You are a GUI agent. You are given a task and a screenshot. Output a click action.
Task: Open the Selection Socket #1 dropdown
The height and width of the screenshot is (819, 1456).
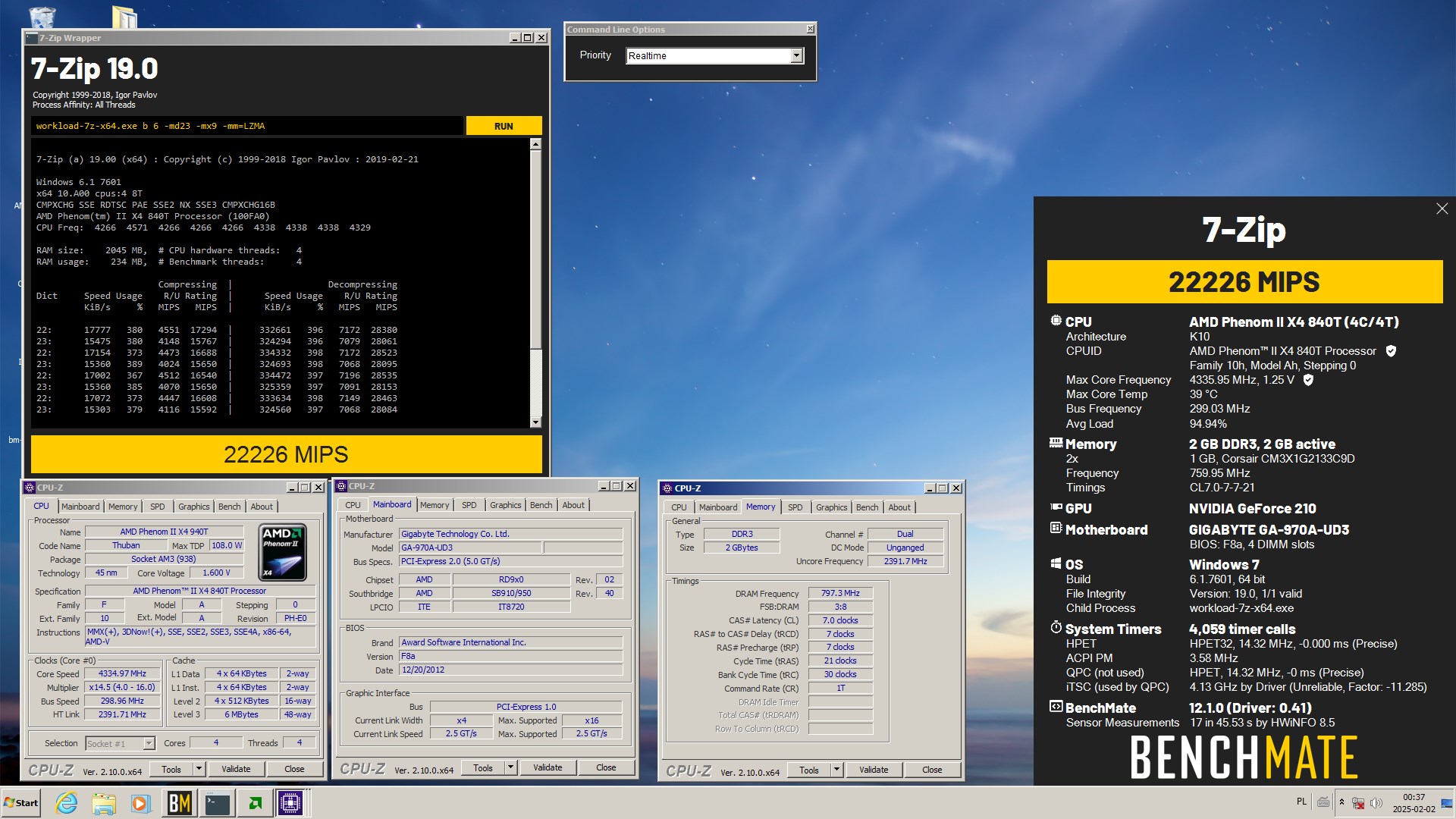149,743
